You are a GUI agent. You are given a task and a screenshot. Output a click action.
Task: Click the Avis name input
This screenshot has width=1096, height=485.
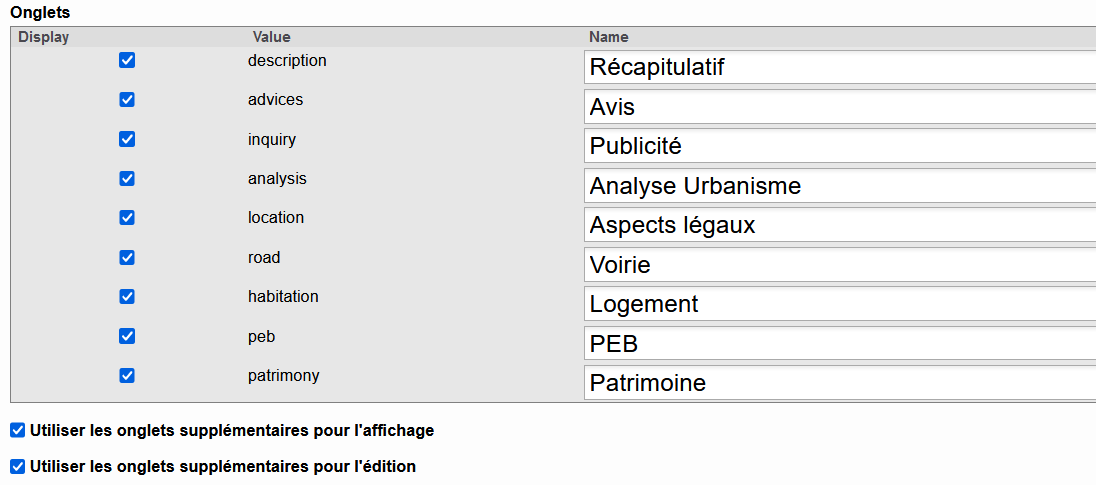pos(839,107)
